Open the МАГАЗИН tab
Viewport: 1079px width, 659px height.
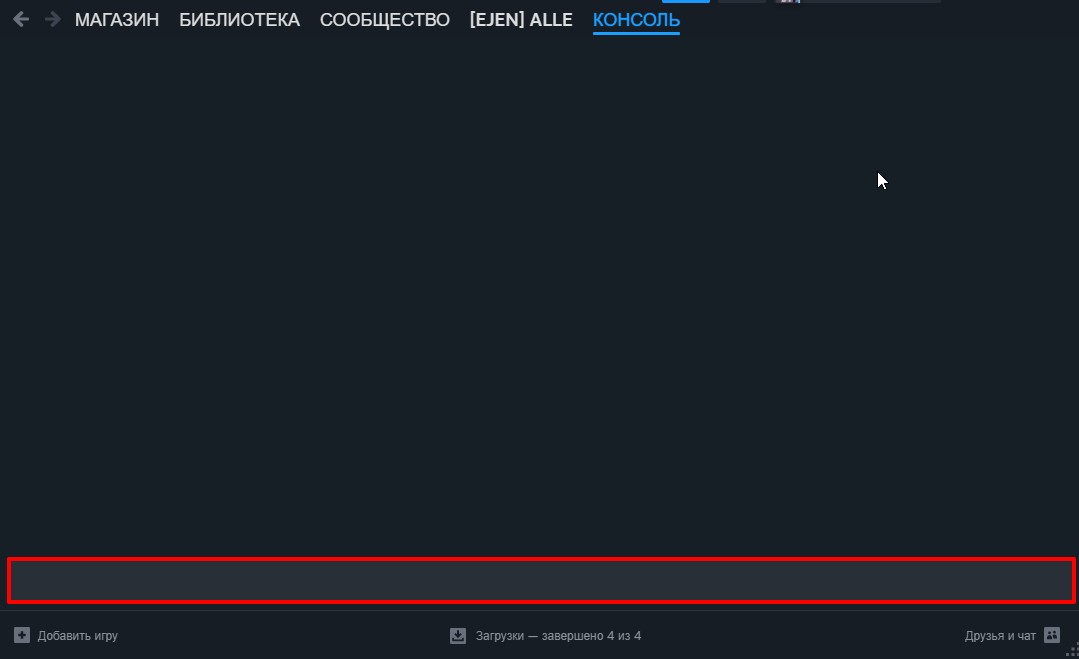click(117, 20)
